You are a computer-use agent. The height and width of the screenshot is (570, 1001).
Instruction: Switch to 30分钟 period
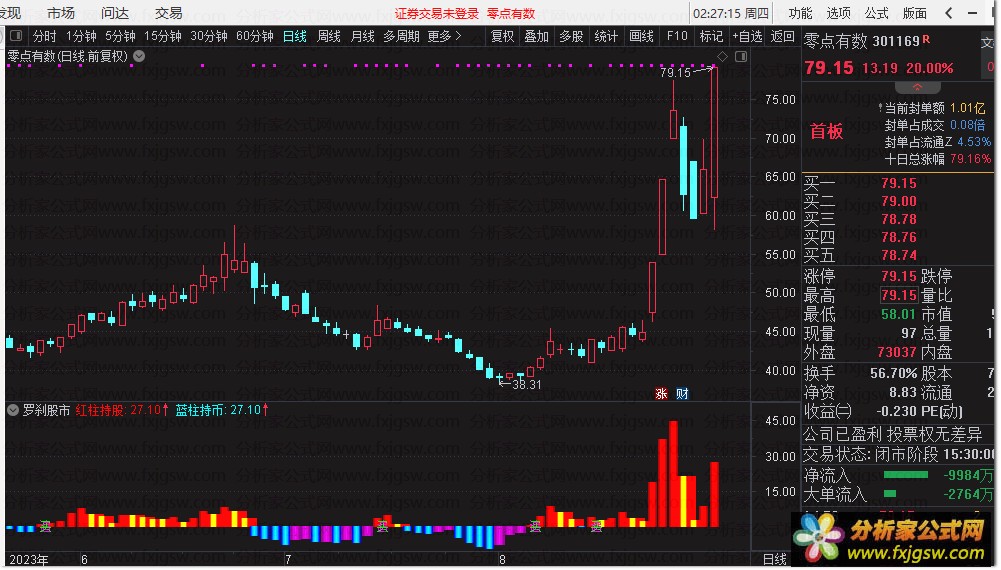[x=209, y=36]
